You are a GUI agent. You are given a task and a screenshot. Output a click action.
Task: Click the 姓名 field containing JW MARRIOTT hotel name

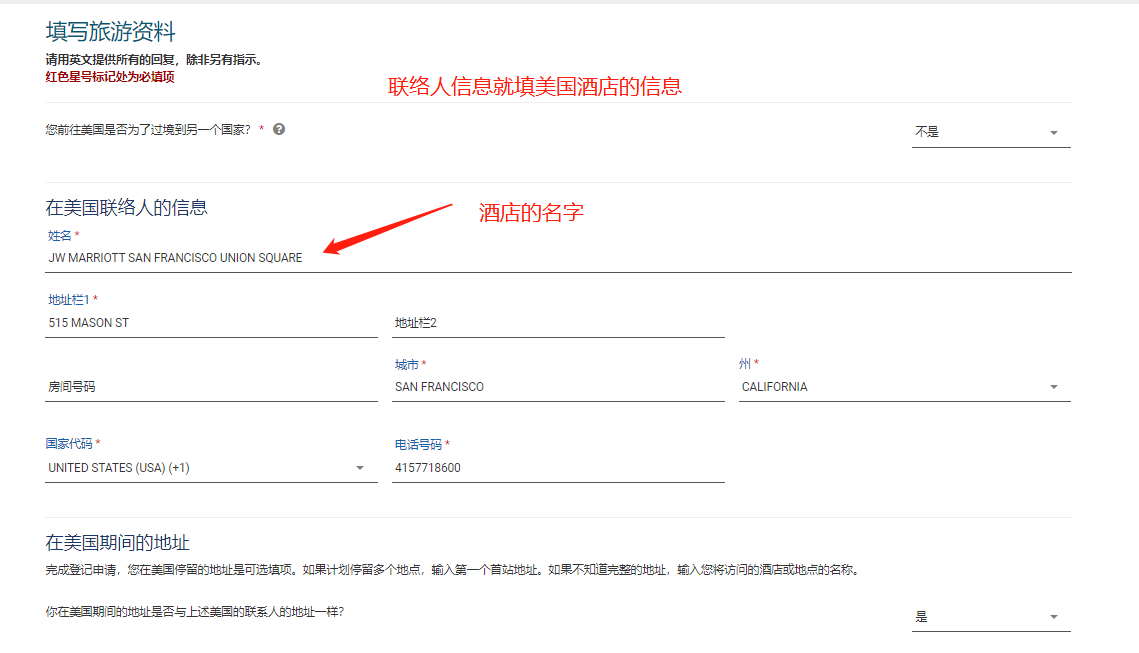[x=558, y=258]
